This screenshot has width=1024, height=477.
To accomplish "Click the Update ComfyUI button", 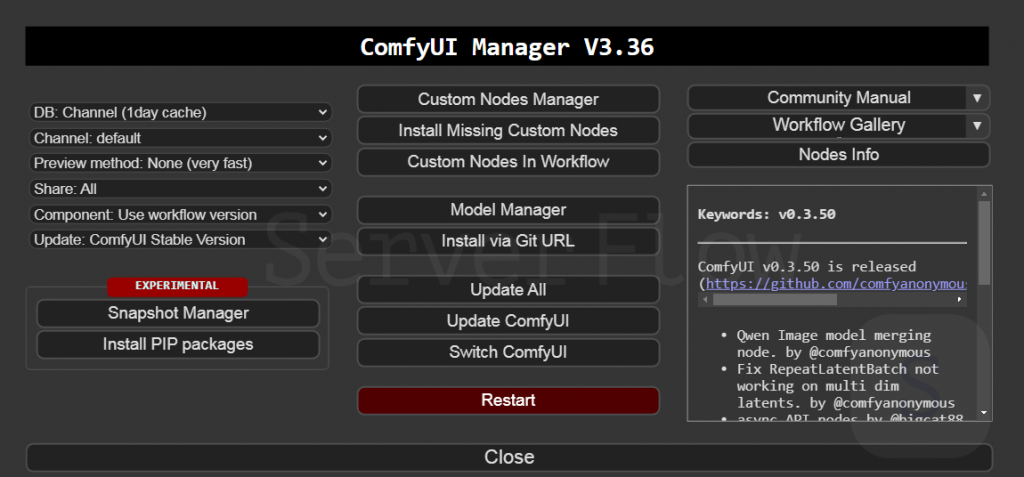I will point(508,321).
